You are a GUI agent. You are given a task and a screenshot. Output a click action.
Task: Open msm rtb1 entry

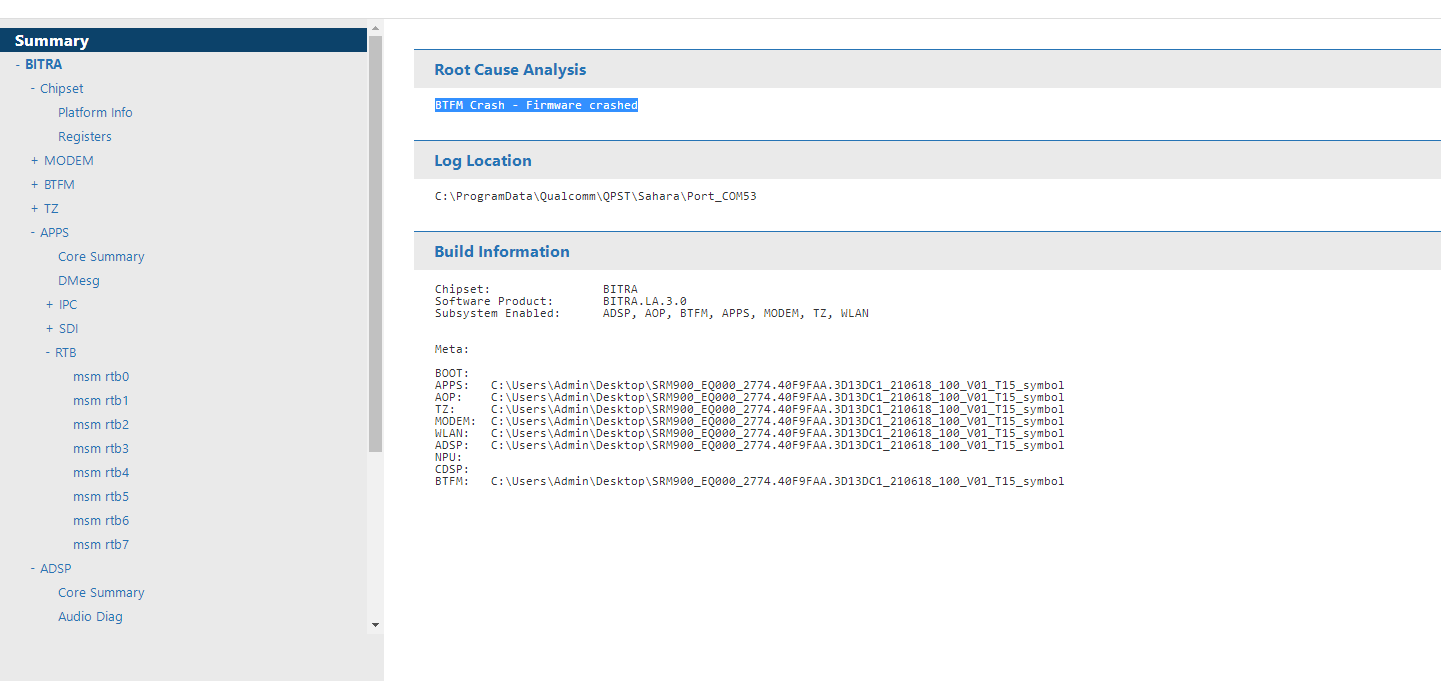101,400
